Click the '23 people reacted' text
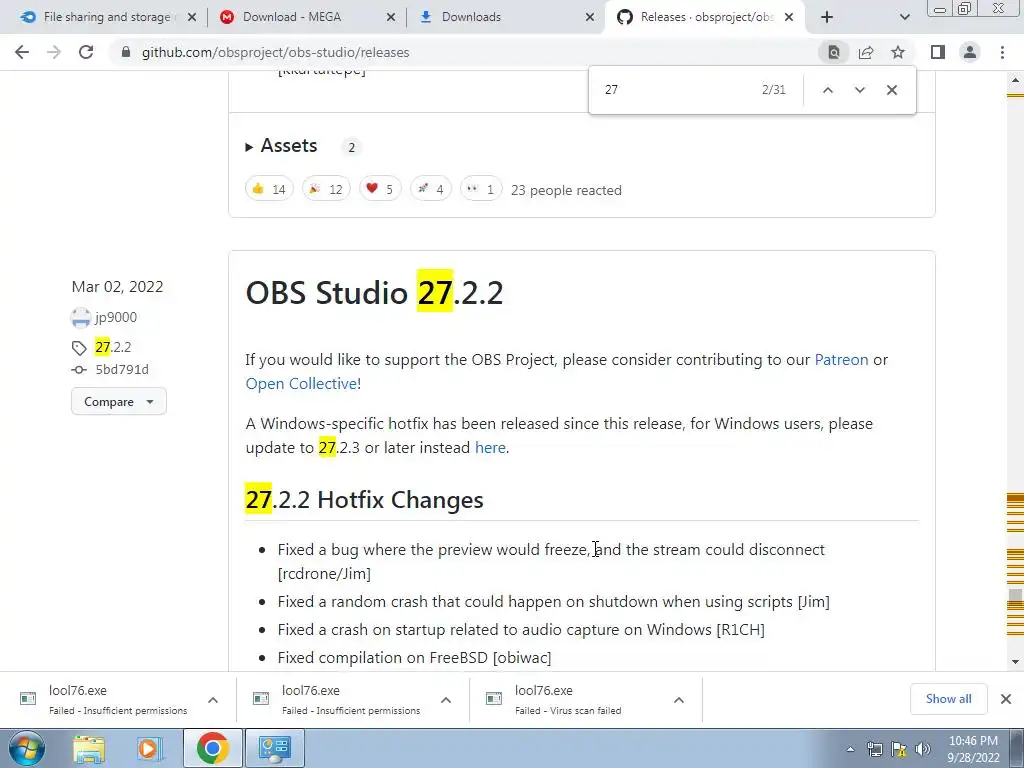The image size is (1024, 768). 566,190
